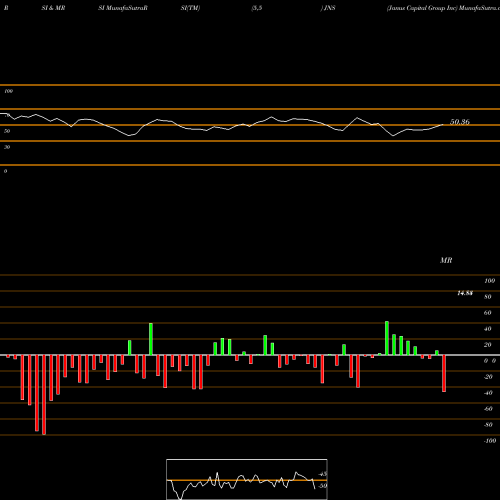Click the -80 label on MR axis

click(488, 425)
